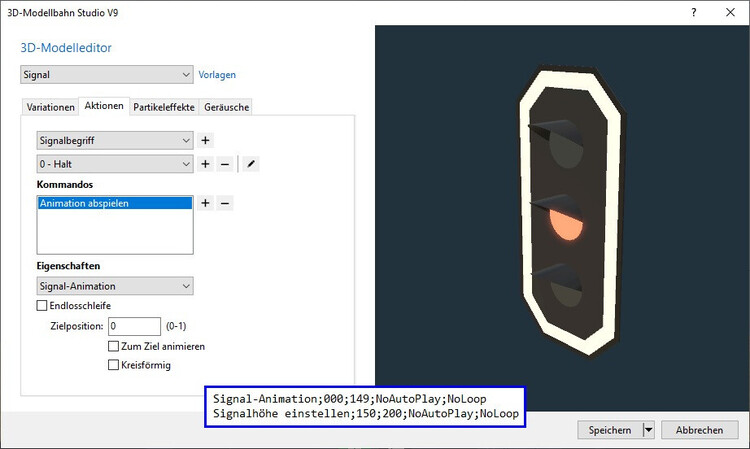Open the Signal model type dropdown
The height and width of the screenshot is (449, 750).
click(106, 74)
